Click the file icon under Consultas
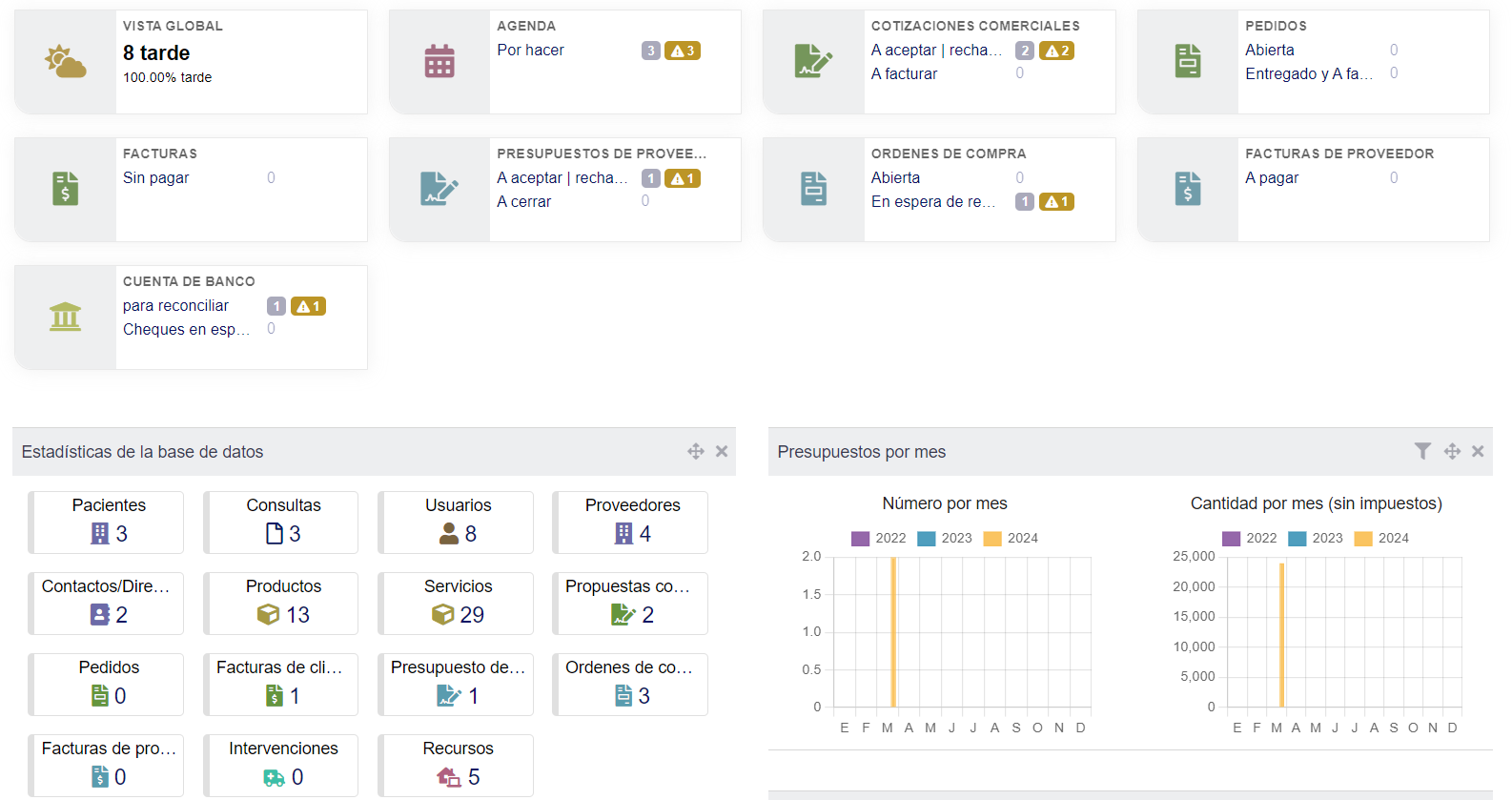This screenshot has width=1512, height=800. click(275, 534)
